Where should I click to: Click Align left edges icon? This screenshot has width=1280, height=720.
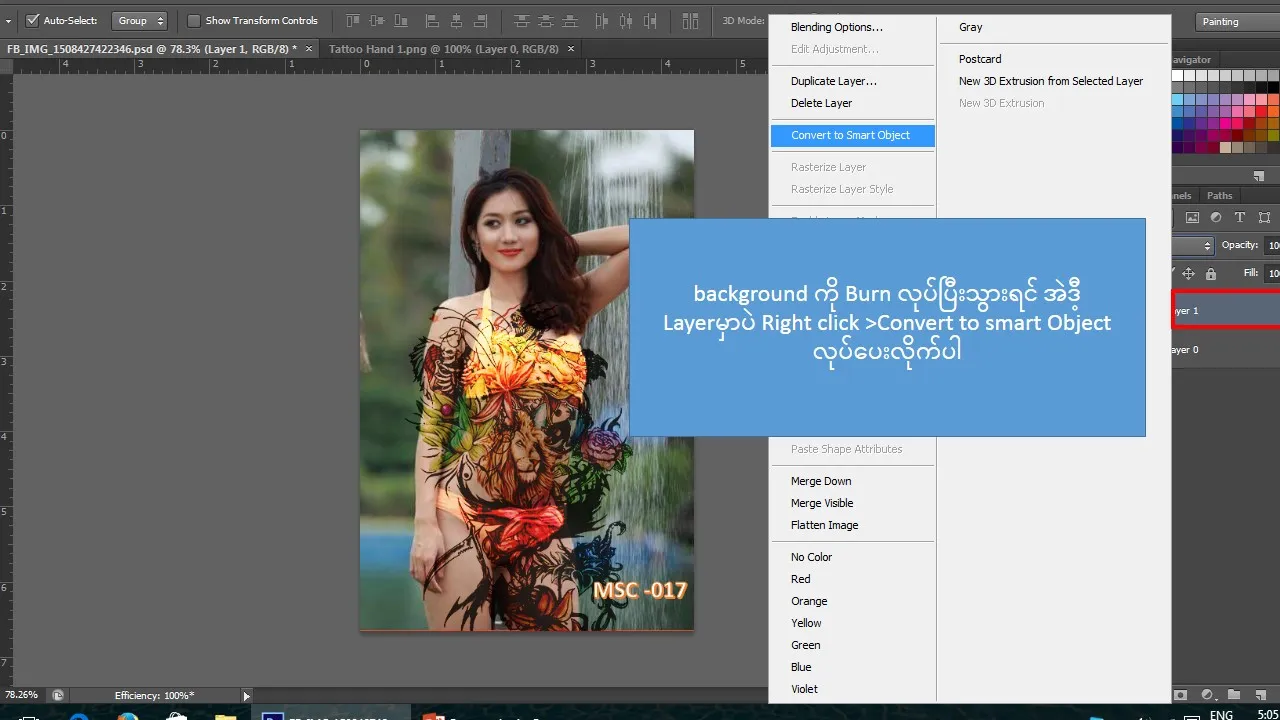click(x=432, y=20)
